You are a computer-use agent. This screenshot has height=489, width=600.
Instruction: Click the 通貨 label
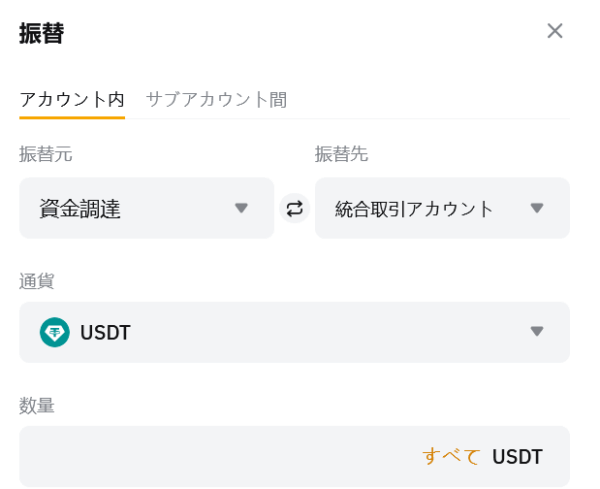[x=37, y=281]
